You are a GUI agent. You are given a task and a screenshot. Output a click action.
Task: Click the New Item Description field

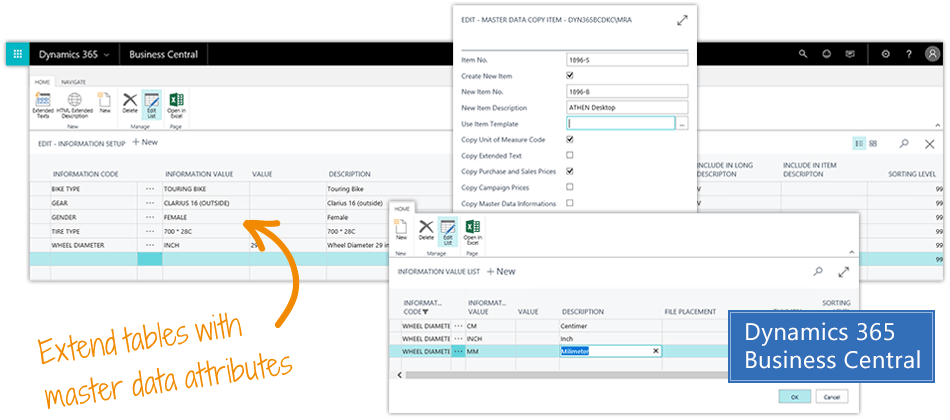click(x=627, y=107)
